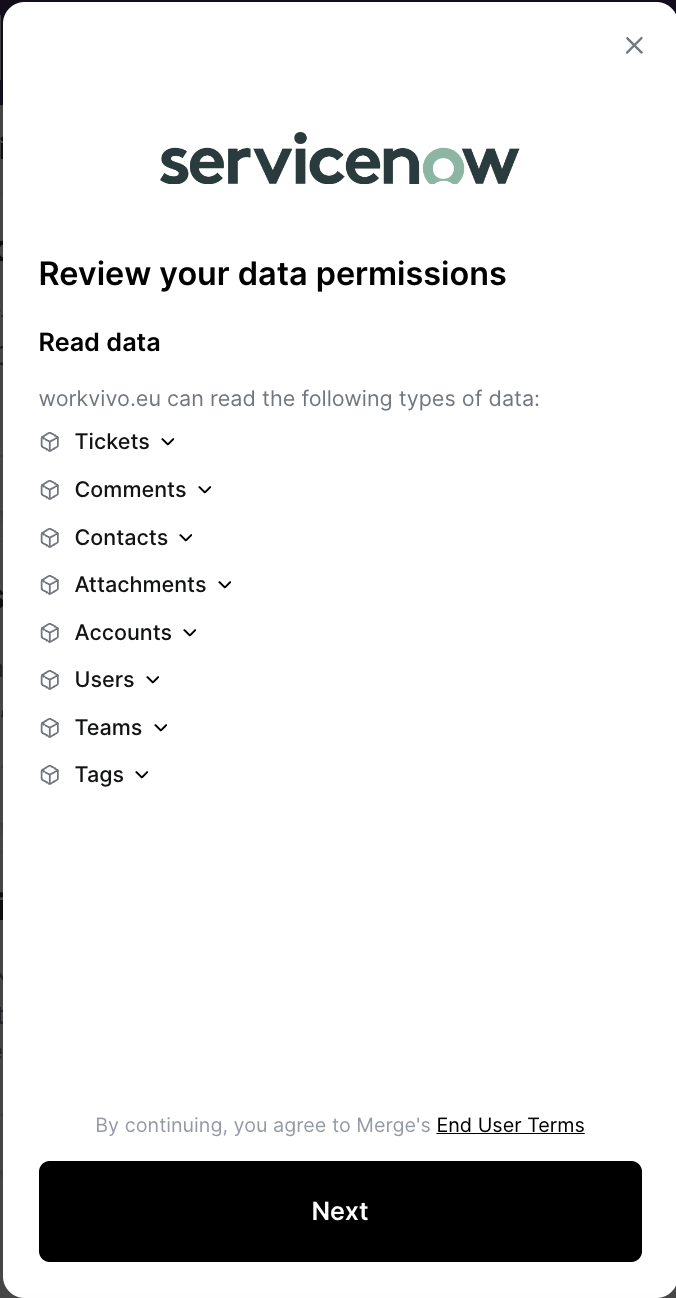Viewport: 676px width, 1298px height.
Task: Expand the Comments permission details
Action: coord(204,489)
